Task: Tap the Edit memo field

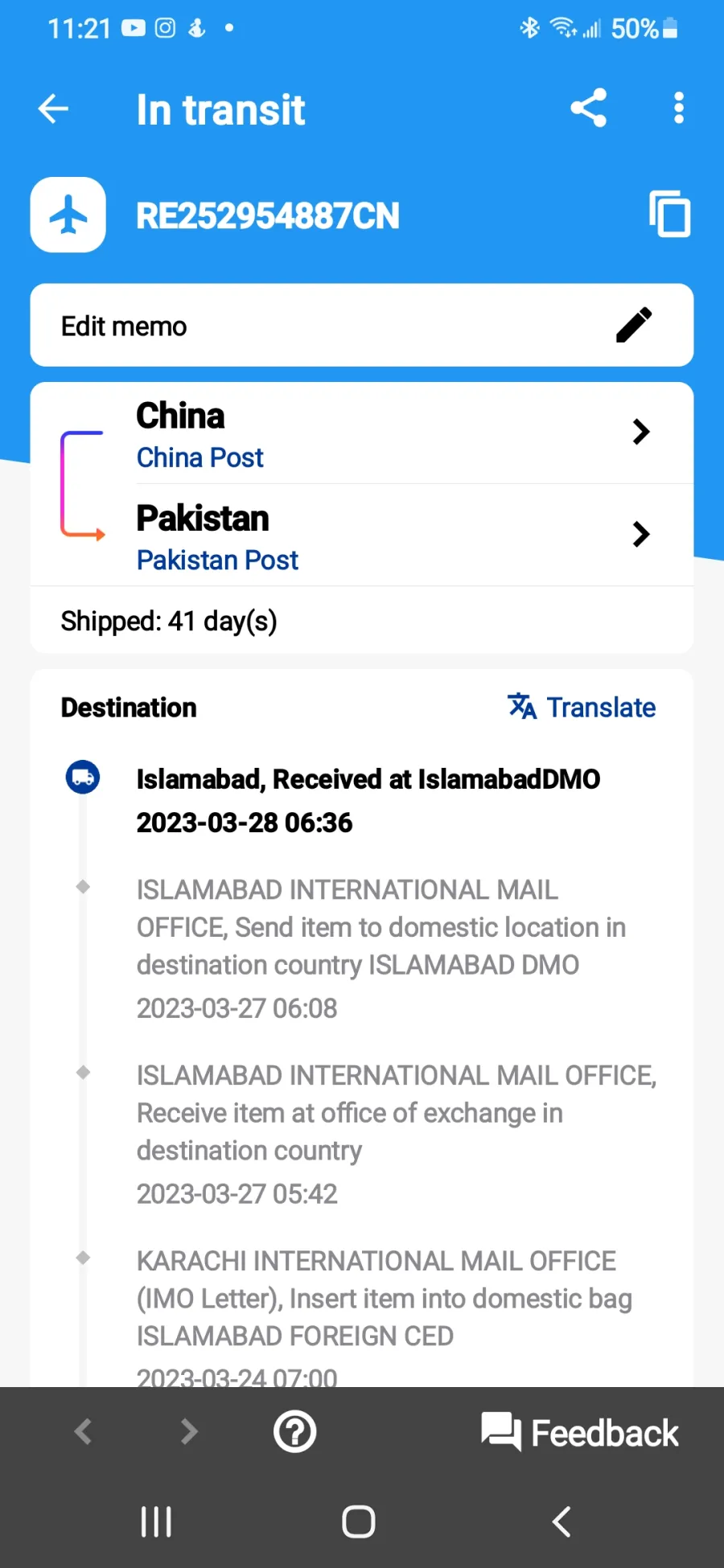Action: coord(362,325)
